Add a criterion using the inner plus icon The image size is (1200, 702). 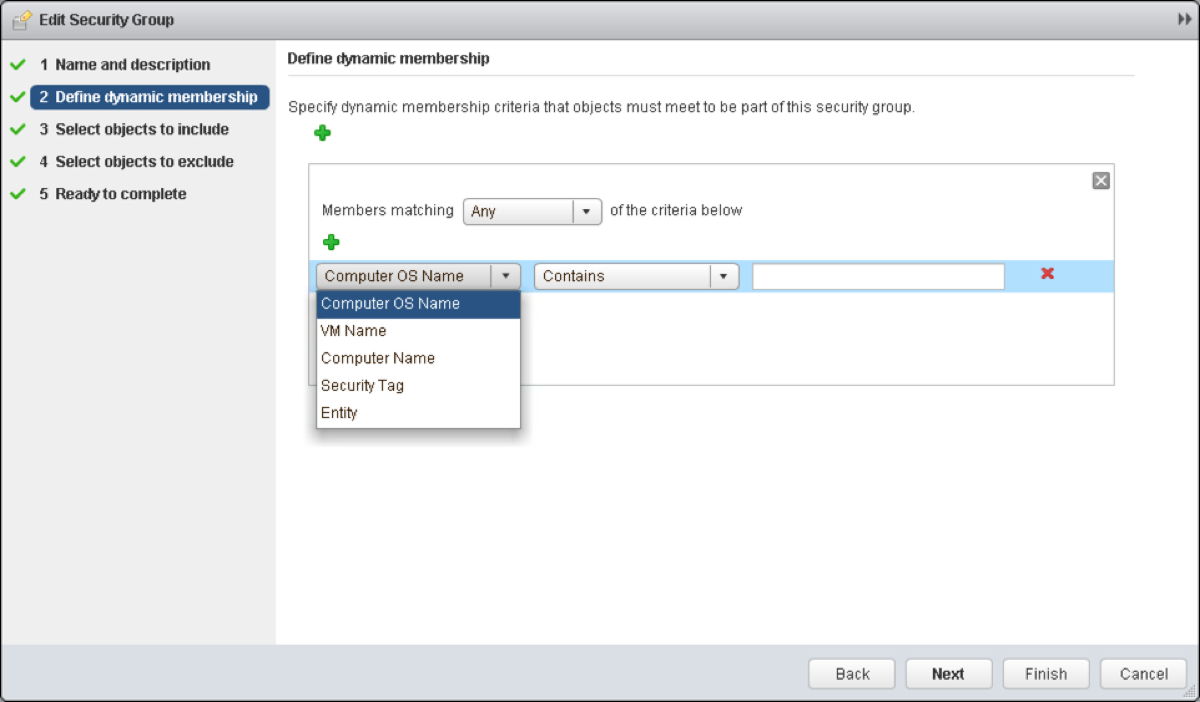point(331,242)
